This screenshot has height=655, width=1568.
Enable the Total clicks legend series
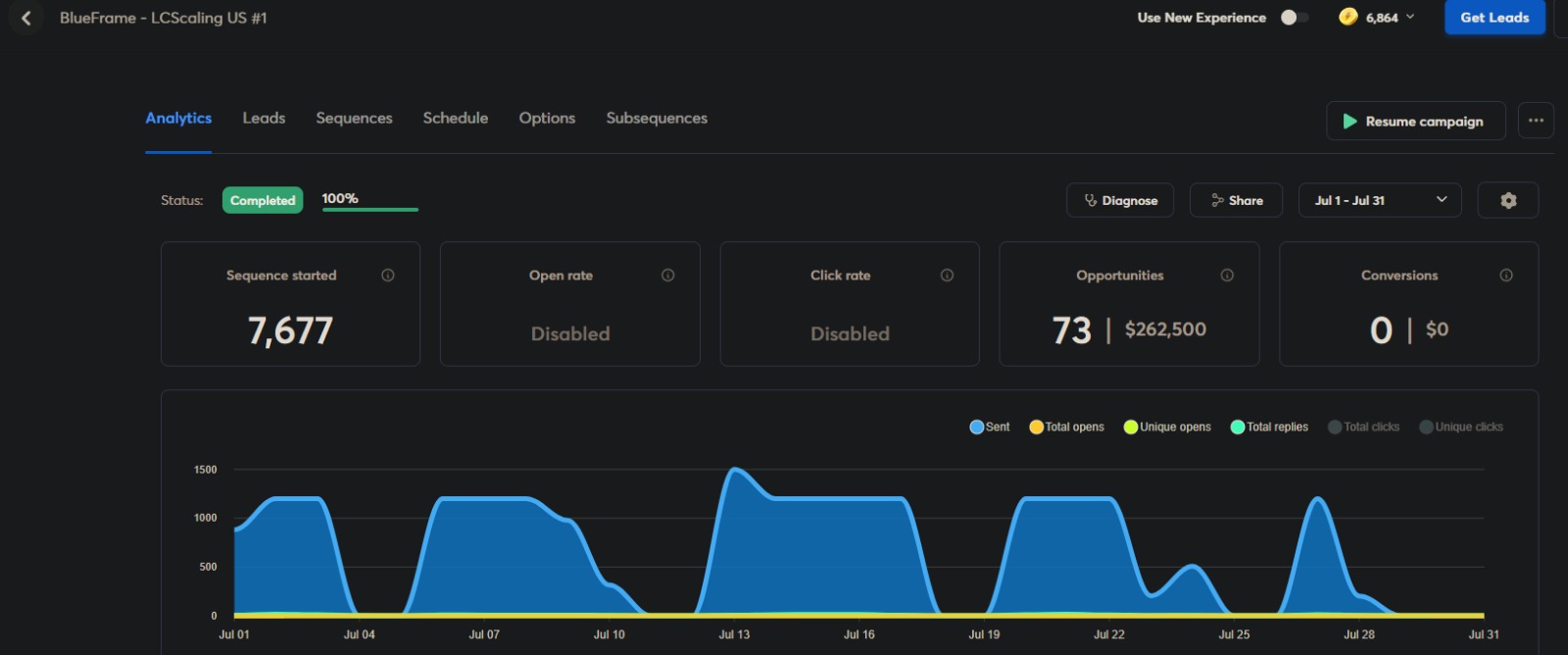click(1363, 427)
